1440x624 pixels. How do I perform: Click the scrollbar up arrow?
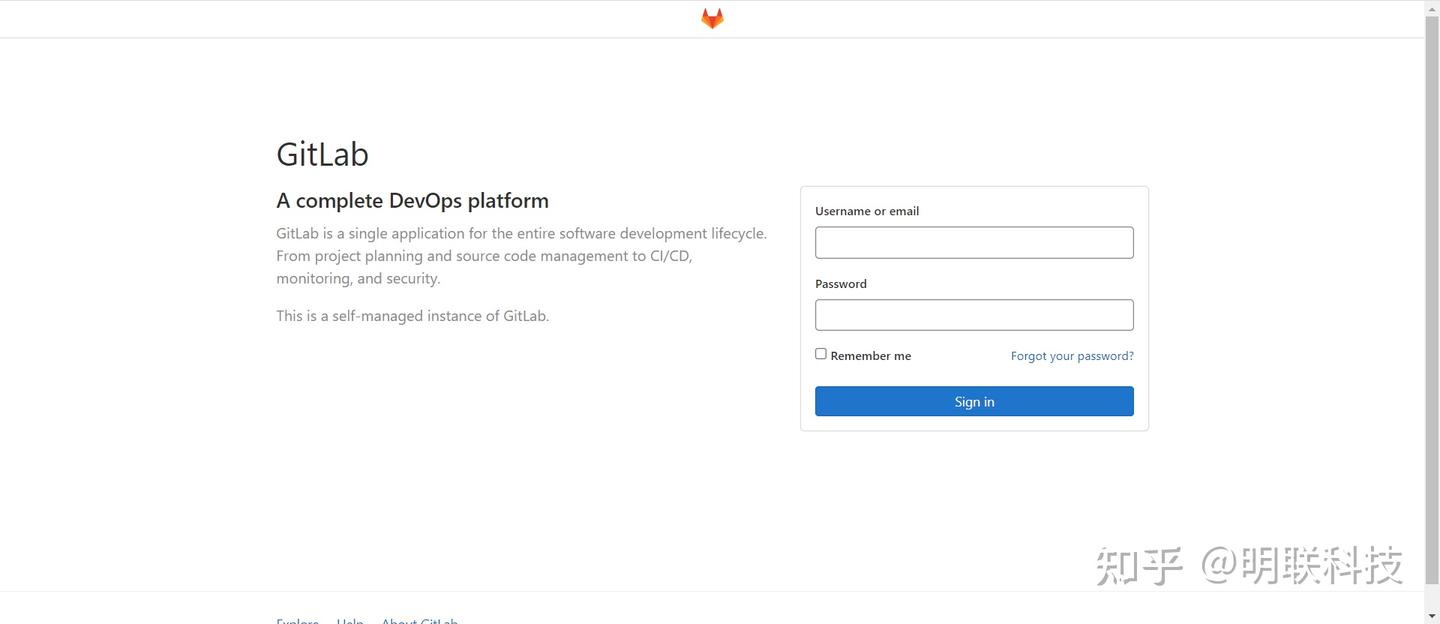point(1432,6)
